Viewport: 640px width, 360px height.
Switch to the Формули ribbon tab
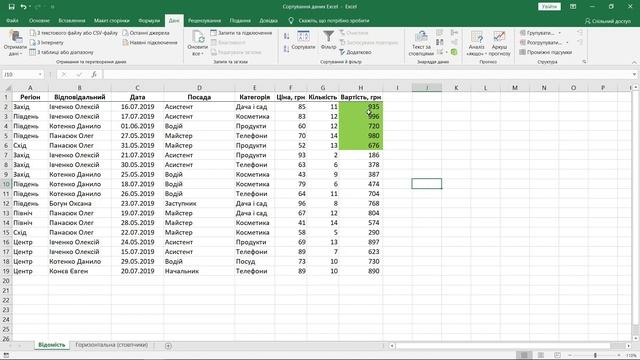point(149,20)
